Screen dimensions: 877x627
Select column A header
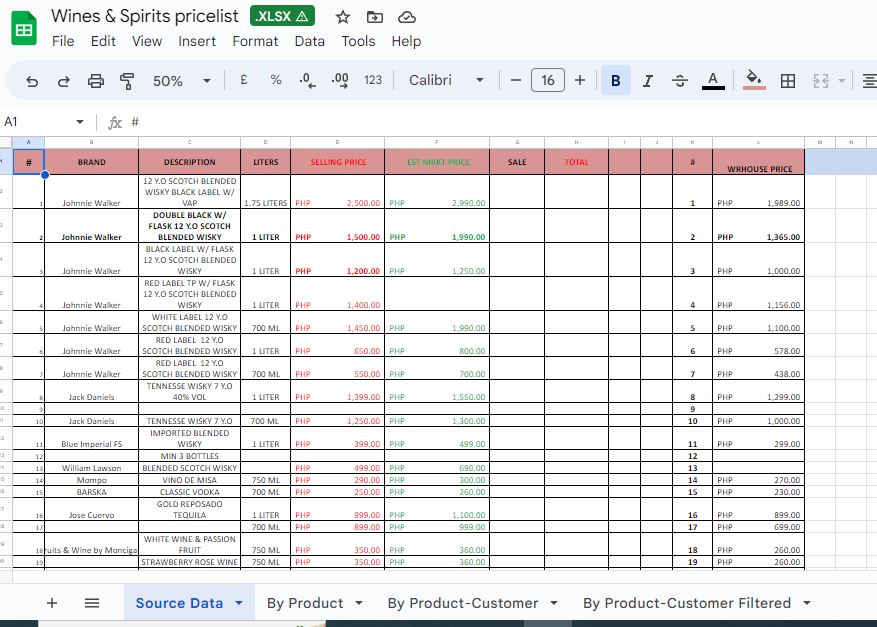point(29,142)
